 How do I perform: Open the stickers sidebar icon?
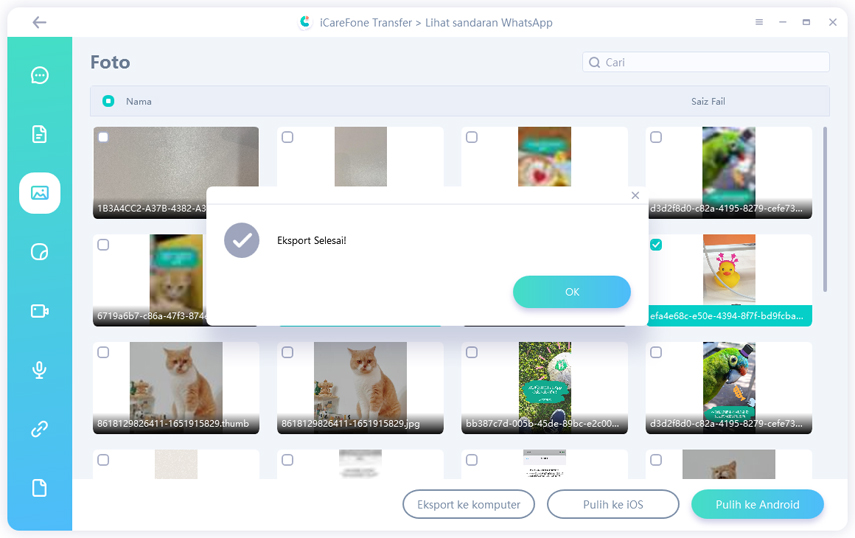(x=40, y=252)
